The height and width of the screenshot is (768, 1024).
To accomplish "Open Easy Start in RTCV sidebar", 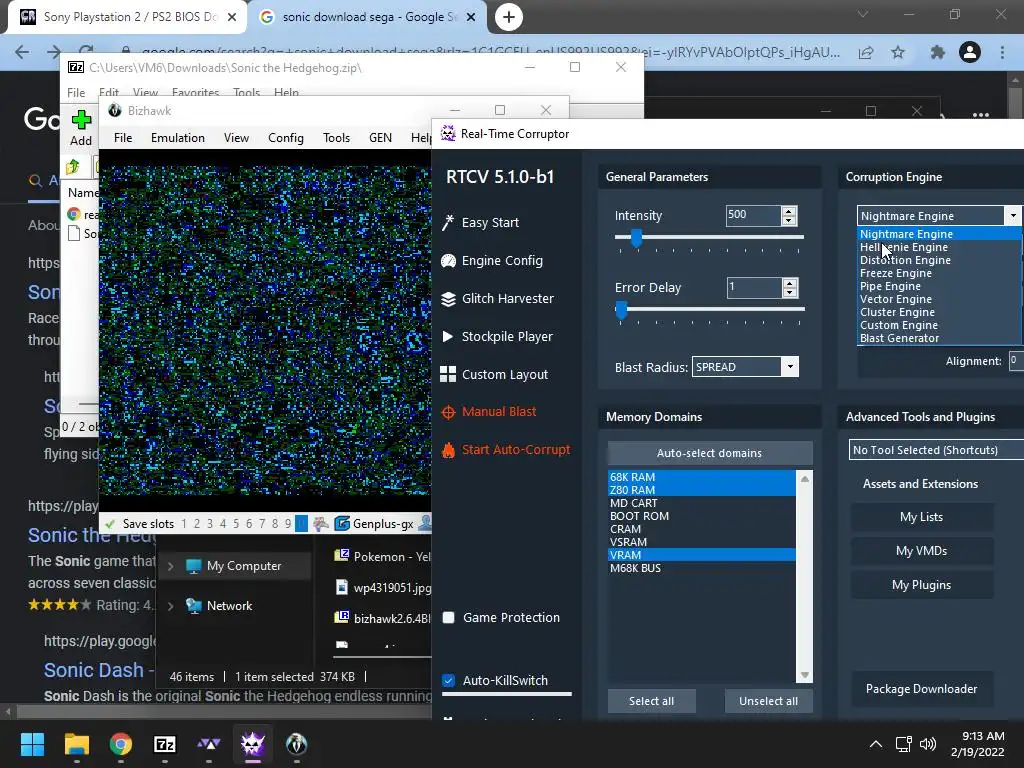I will pyautogui.click(x=481, y=223).
